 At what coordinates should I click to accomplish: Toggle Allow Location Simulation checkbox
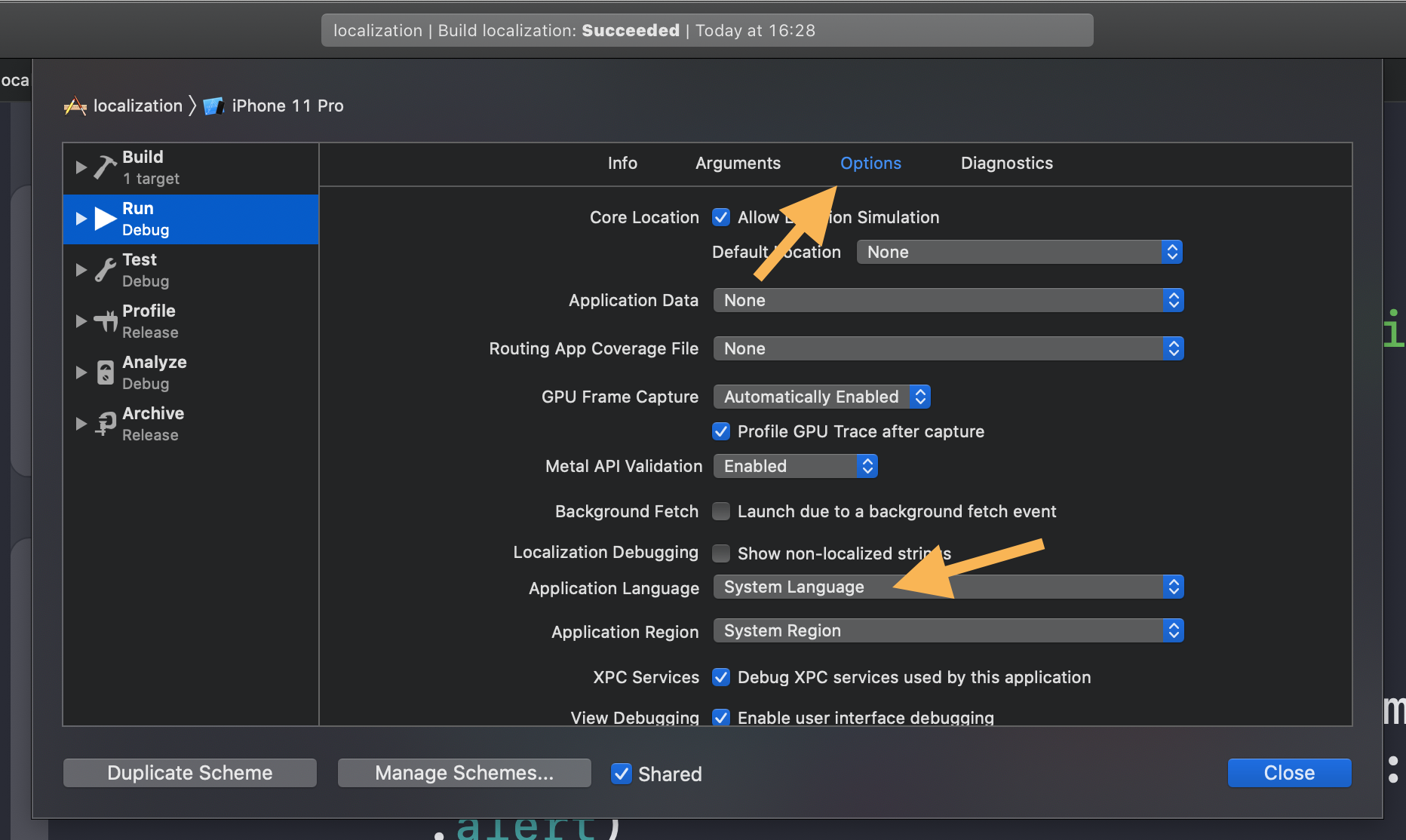(x=721, y=217)
